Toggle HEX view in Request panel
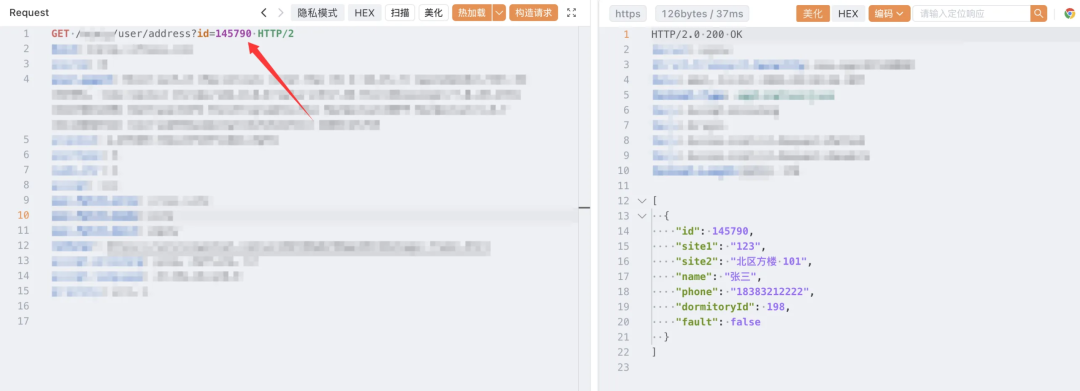Viewport: 1080px width, 391px height. click(364, 13)
